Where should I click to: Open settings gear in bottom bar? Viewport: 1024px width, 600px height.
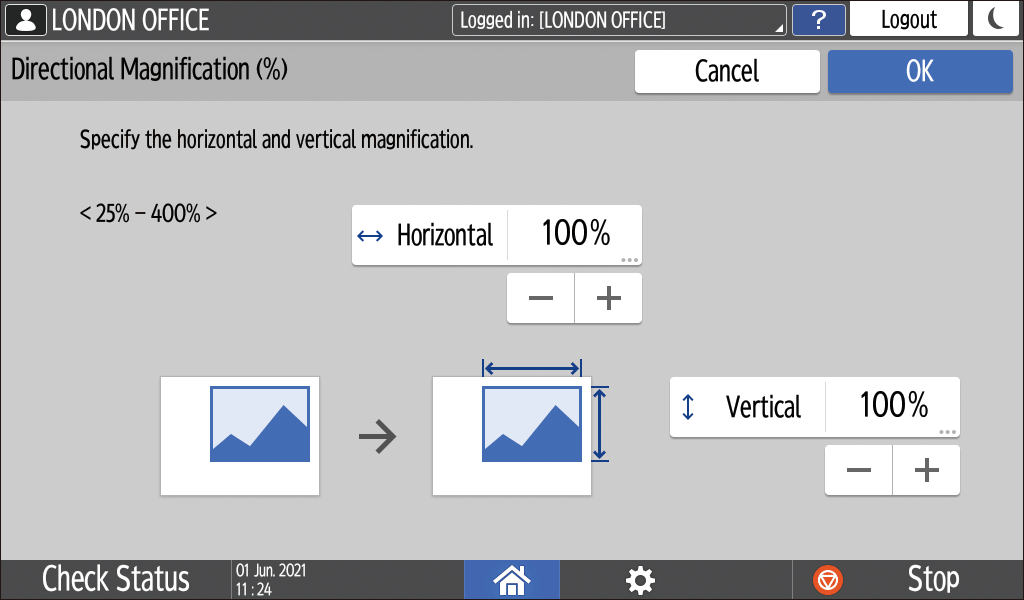640,579
